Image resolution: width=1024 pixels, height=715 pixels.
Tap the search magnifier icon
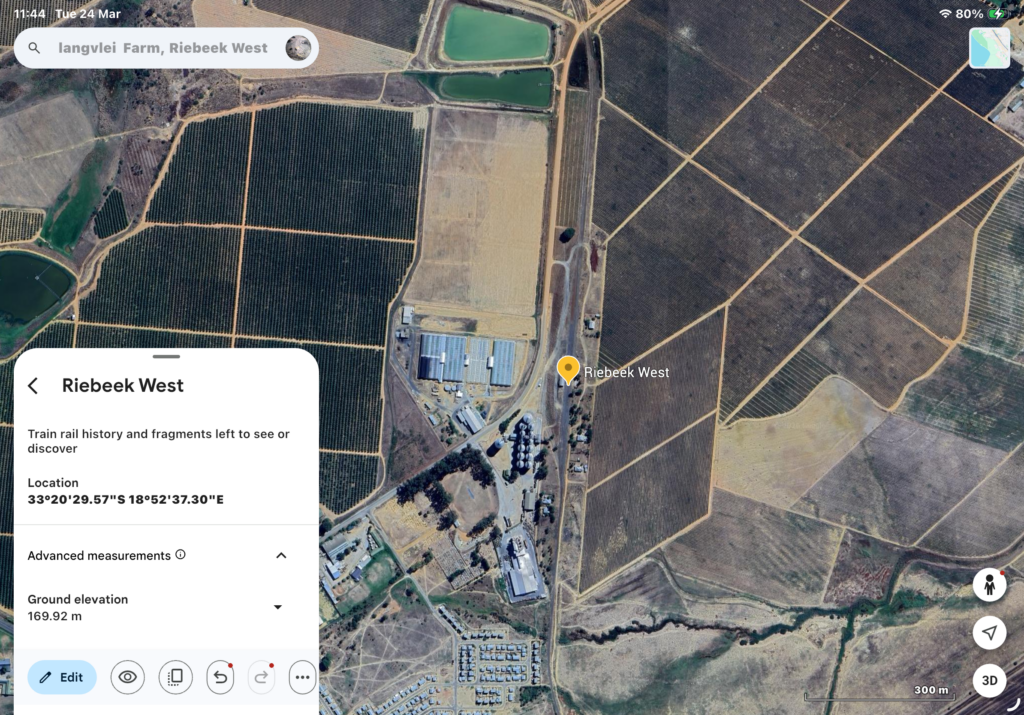35,48
